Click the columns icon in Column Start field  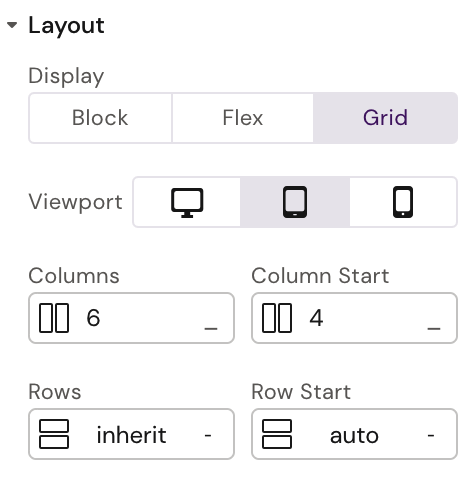[x=277, y=318]
